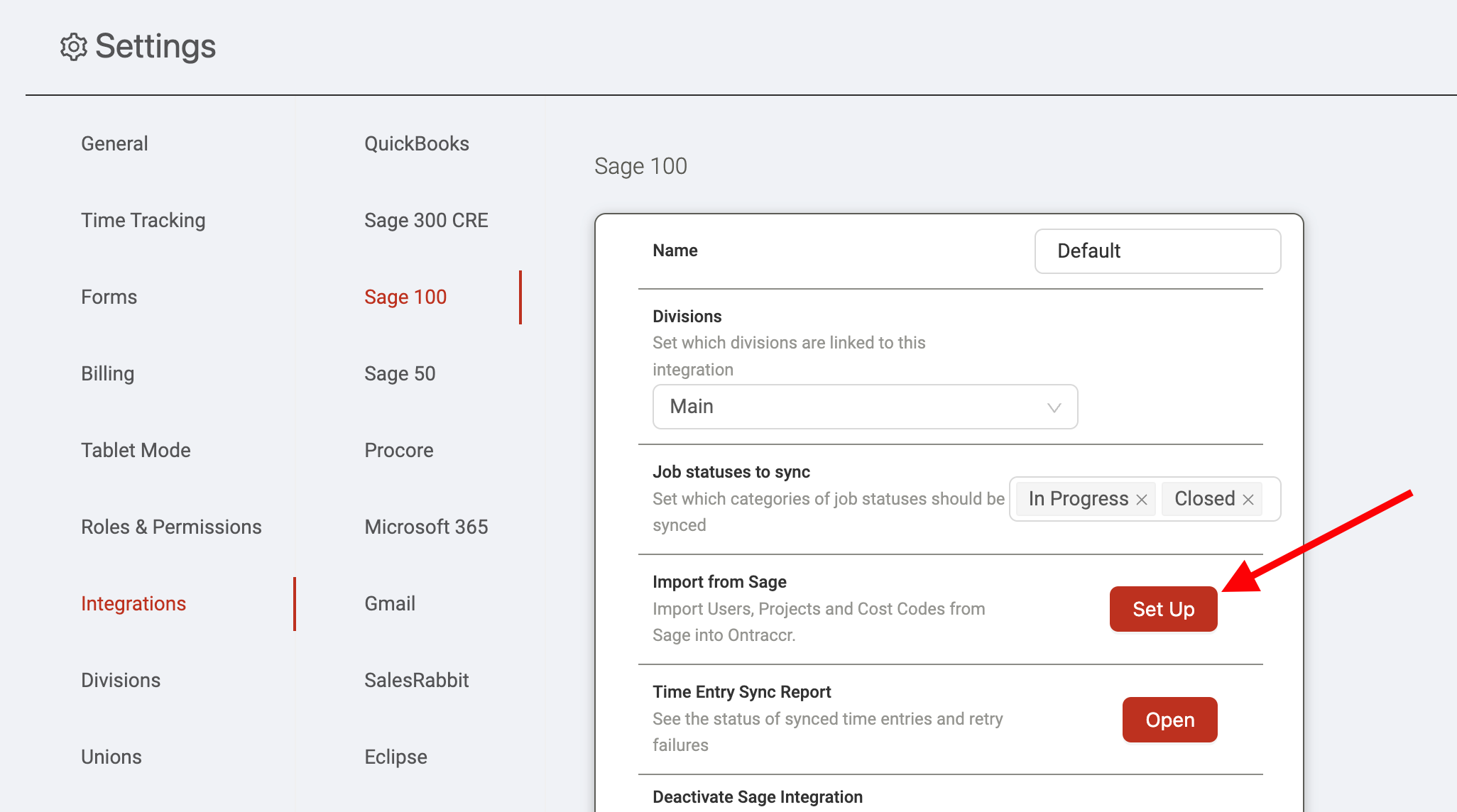The height and width of the screenshot is (812, 1457).
Task: Select the Sage 300 CRE integration
Action: (x=426, y=220)
